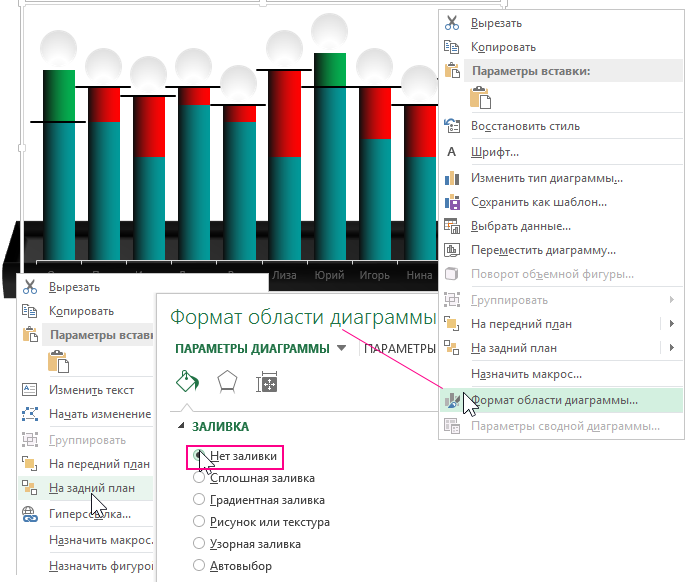Click the scissors icon beside Вырезать in right menu
The width and height of the screenshot is (685, 582).
(x=452, y=22)
